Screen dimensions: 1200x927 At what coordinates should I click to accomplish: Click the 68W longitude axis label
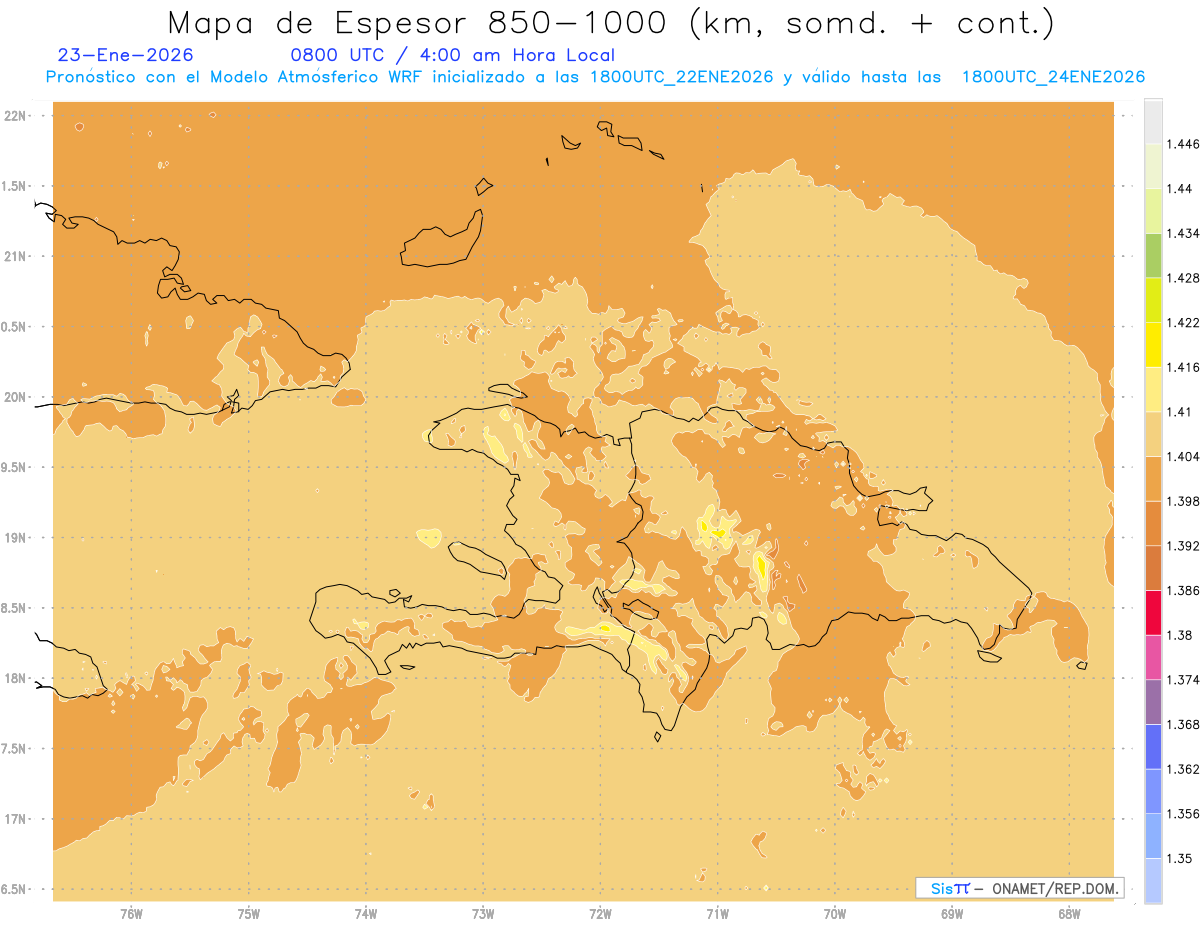(1069, 913)
